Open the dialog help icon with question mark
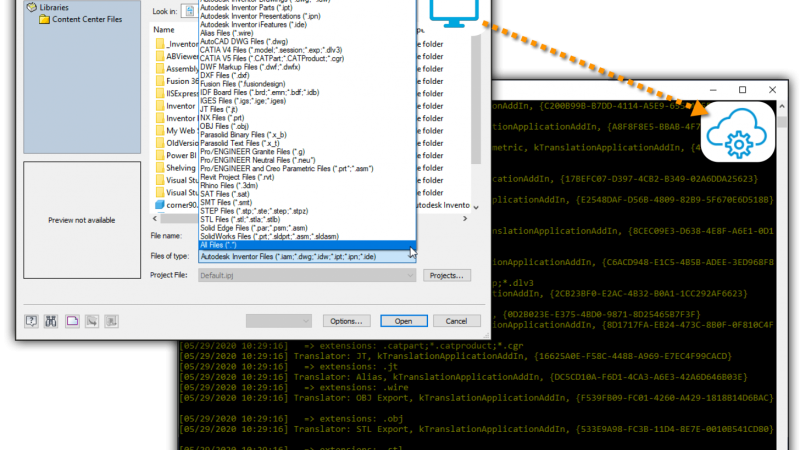Viewport: 800px width, 450px height. (x=31, y=321)
